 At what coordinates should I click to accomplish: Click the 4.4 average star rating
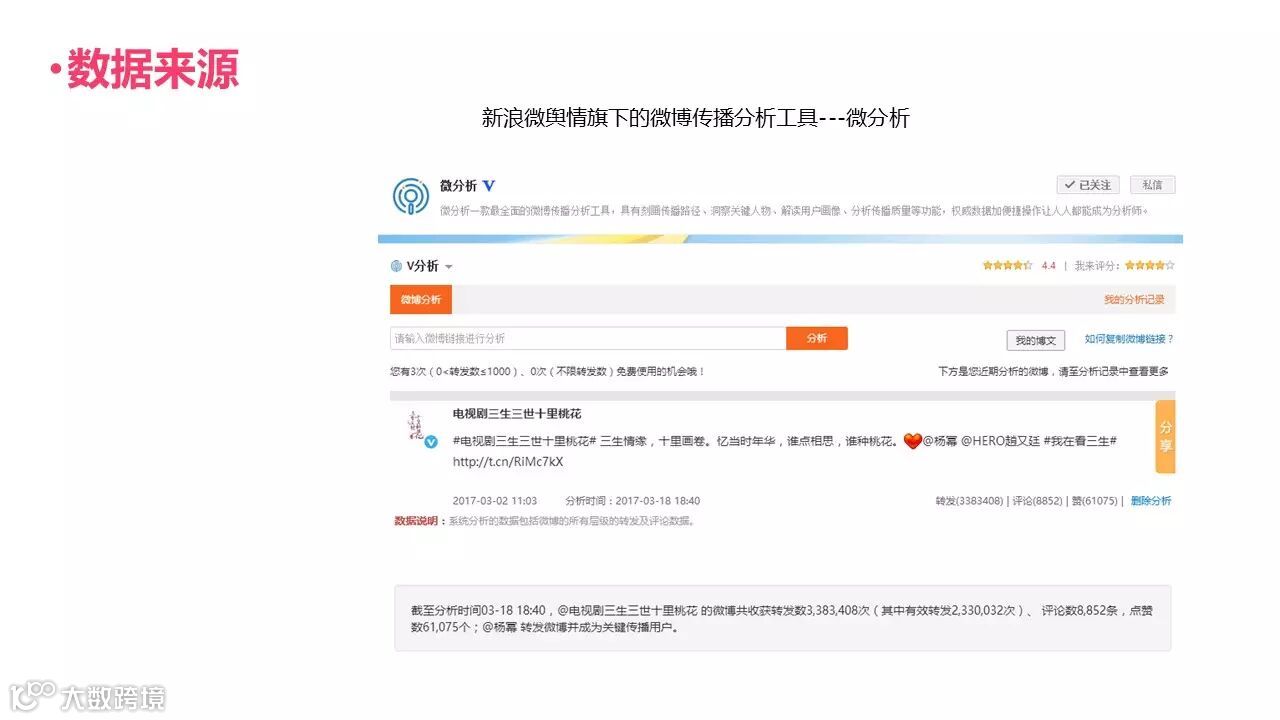pyautogui.click(x=1007, y=266)
